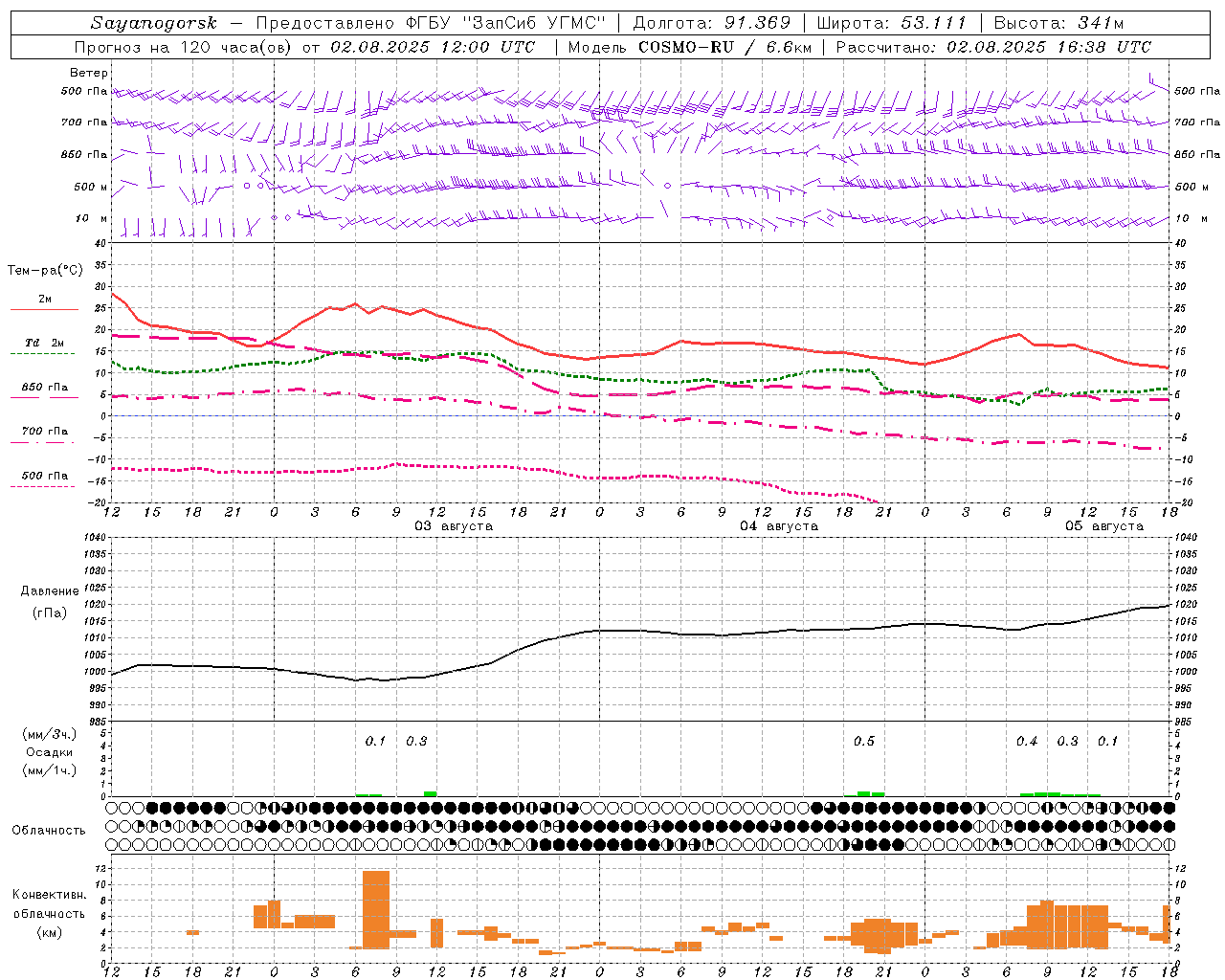Click the 'Осадки' precipitation label

click(50, 752)
